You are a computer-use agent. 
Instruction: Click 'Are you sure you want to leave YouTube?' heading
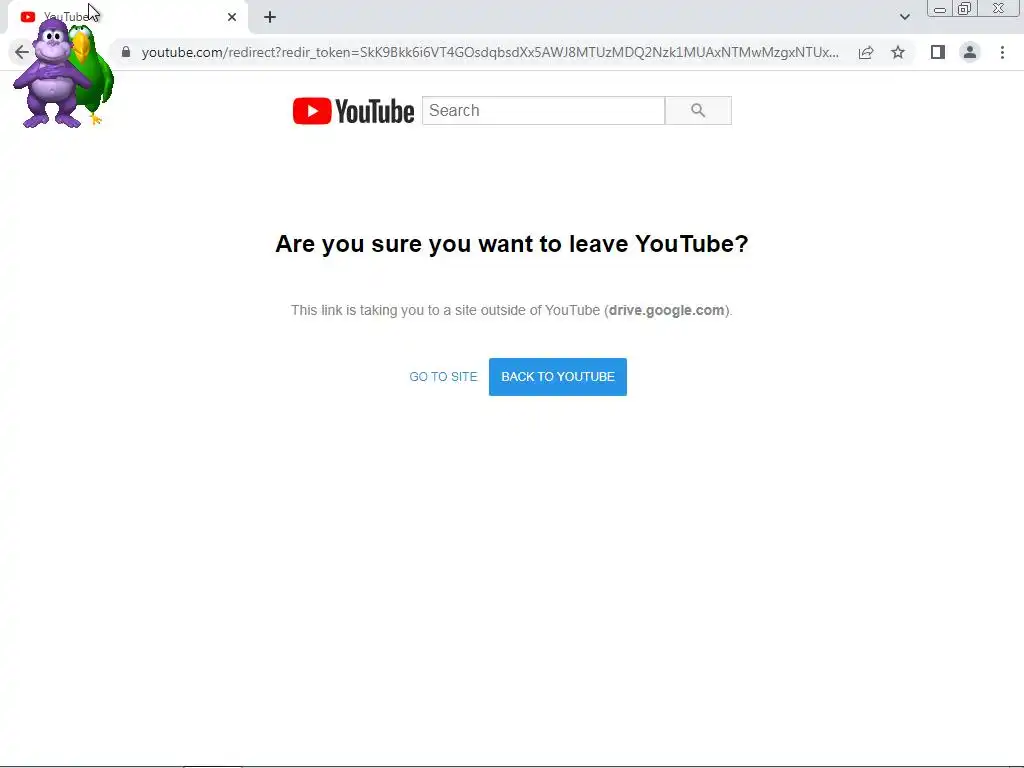[512, 244]
